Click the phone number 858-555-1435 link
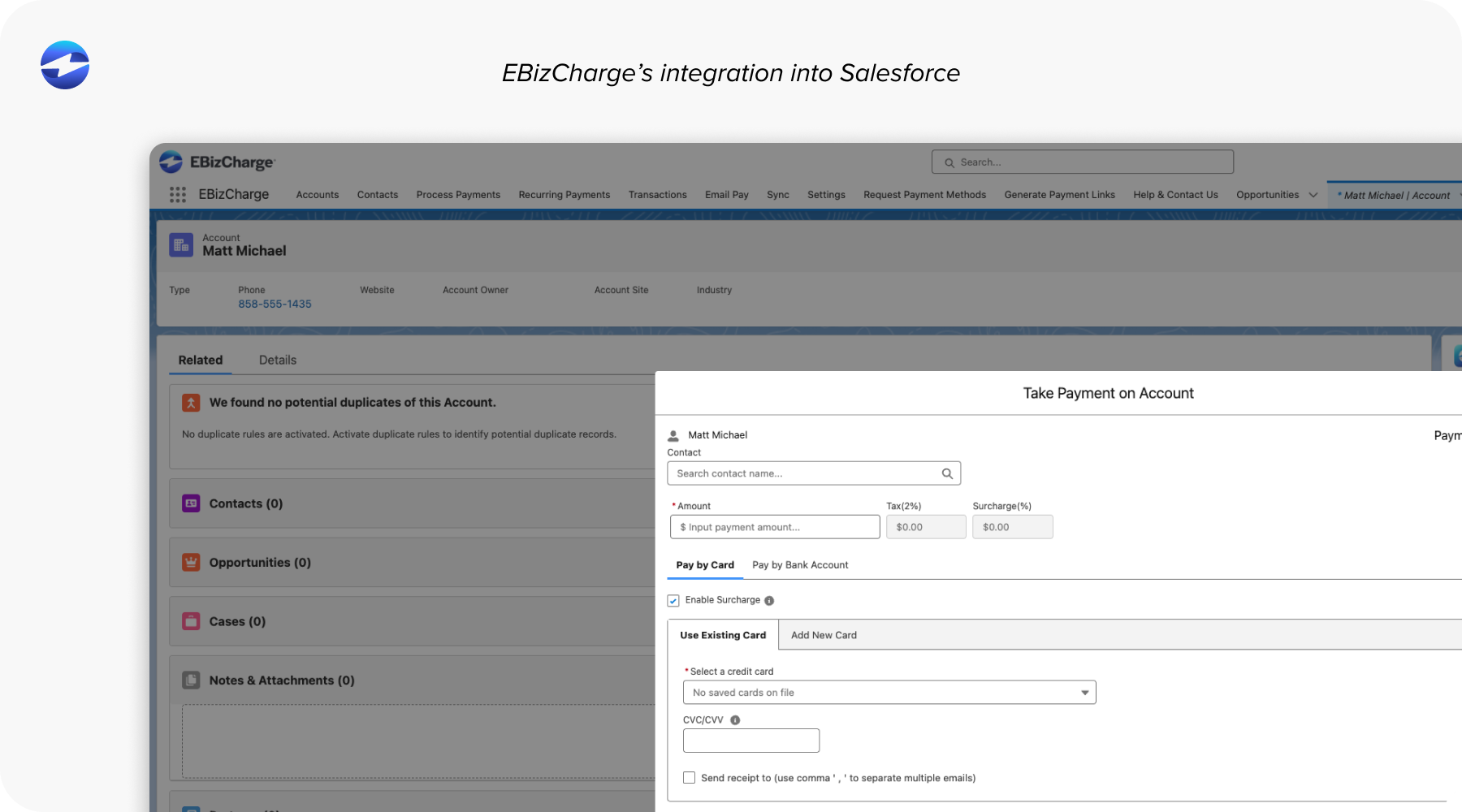 [x=275, y=304]
